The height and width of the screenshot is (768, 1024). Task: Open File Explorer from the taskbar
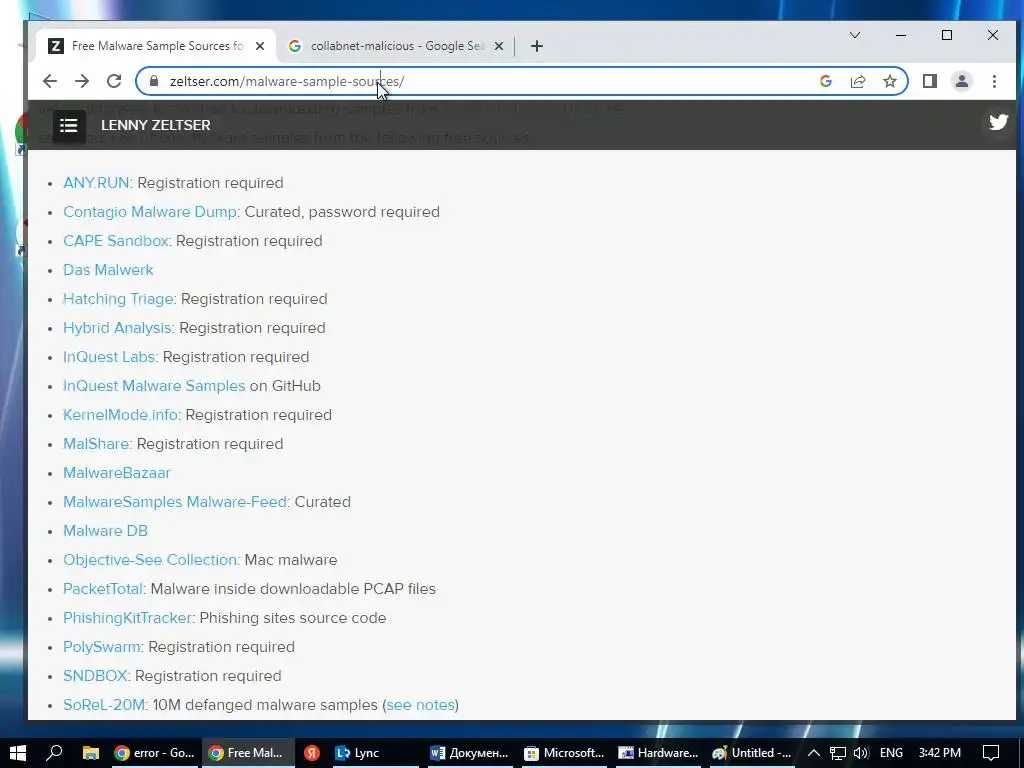pyautogui.click(x=90, y=753)
